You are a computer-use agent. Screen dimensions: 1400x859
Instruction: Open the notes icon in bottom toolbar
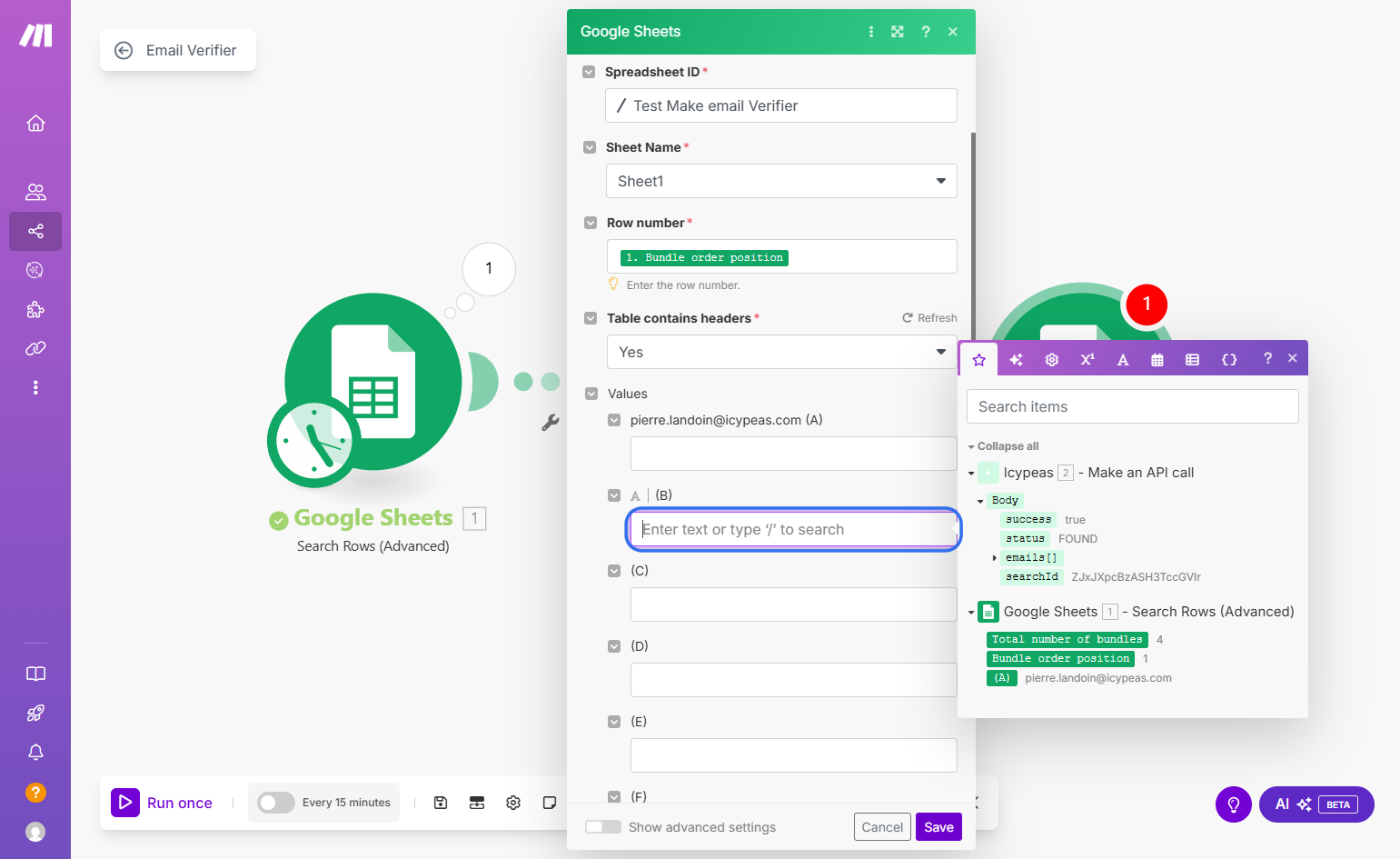click(x=550, y=803)
